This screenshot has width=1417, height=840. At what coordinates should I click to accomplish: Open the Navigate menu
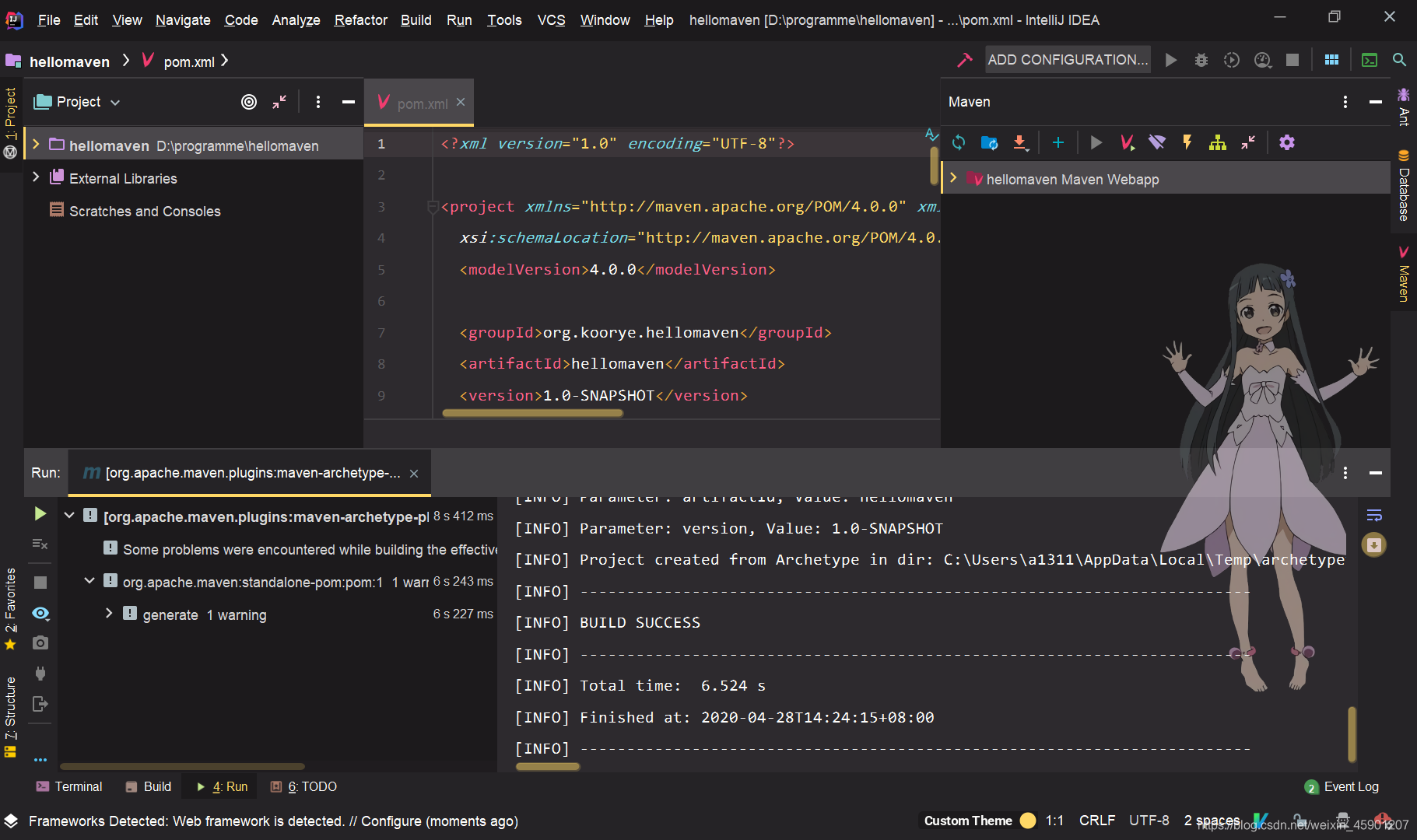(183, 20)
